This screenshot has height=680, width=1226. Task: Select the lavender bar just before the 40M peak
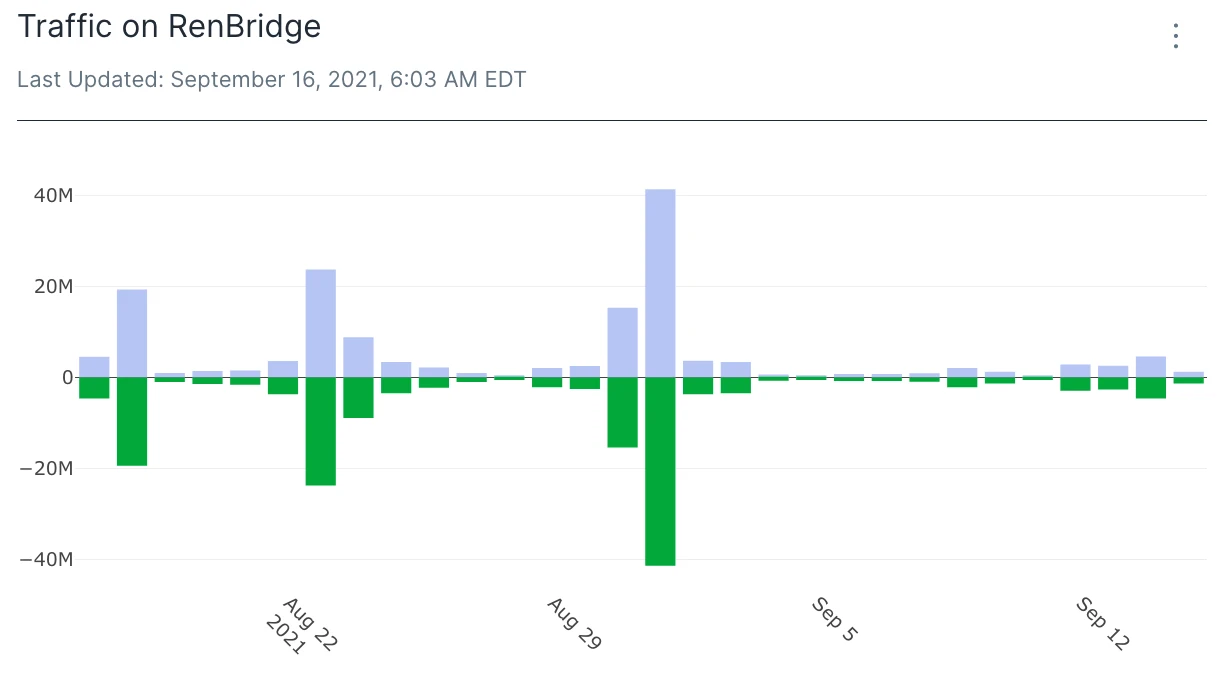[x=622, y=342]
